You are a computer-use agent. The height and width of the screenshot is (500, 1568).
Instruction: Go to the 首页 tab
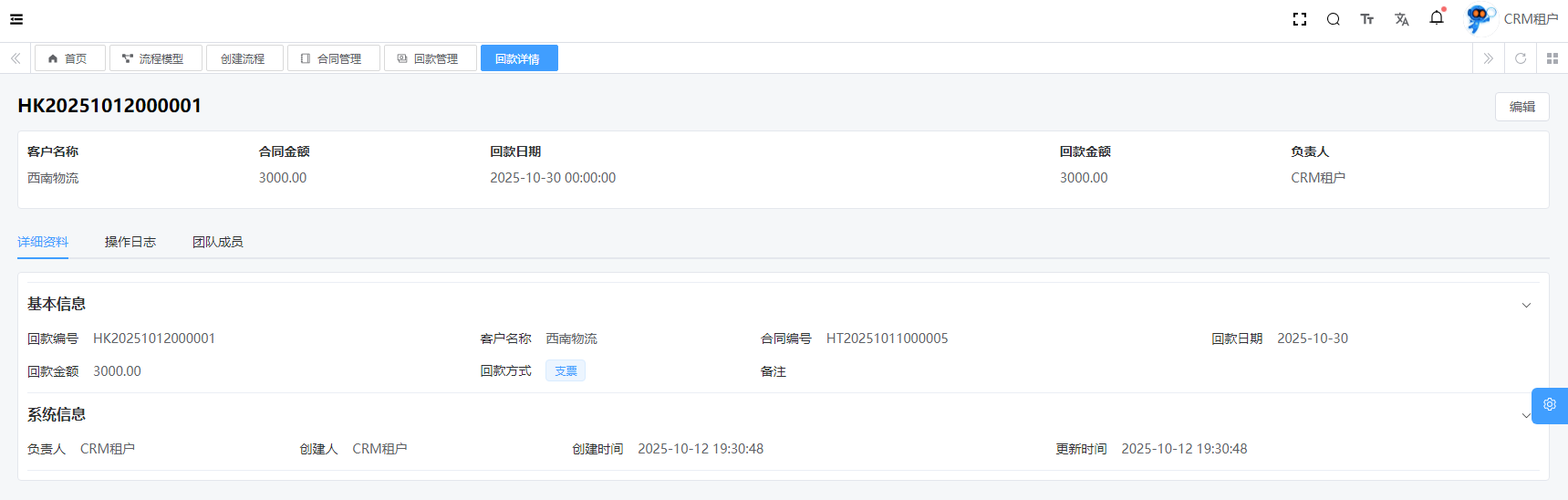pos(70,58)
